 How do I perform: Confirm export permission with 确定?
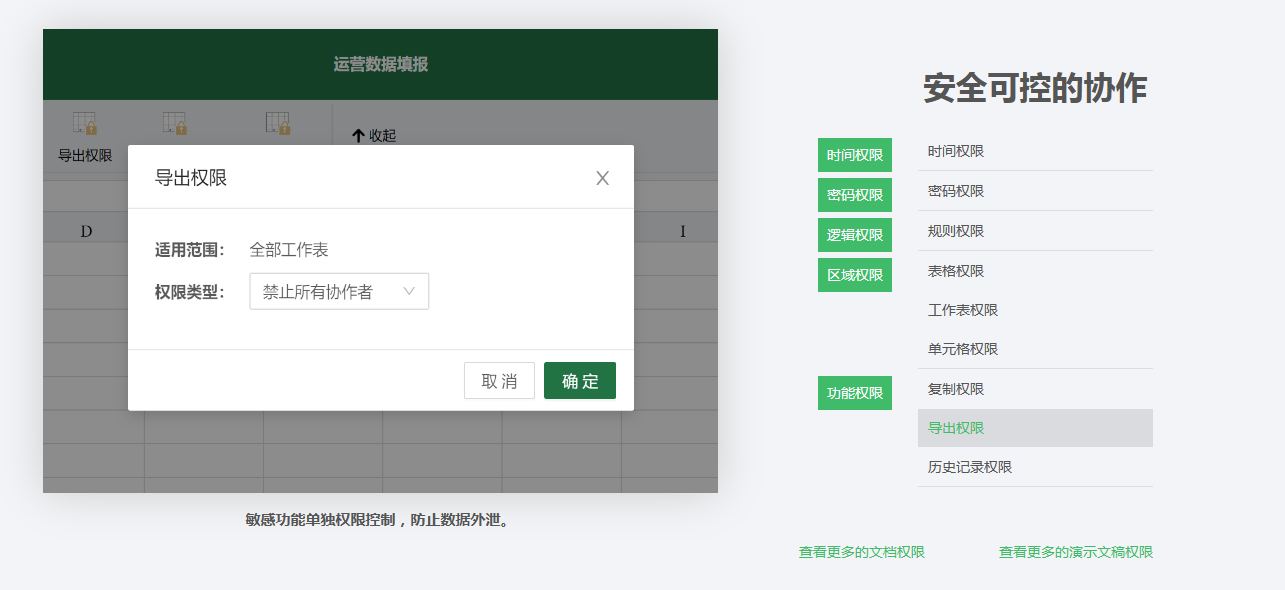coord(580,381)
